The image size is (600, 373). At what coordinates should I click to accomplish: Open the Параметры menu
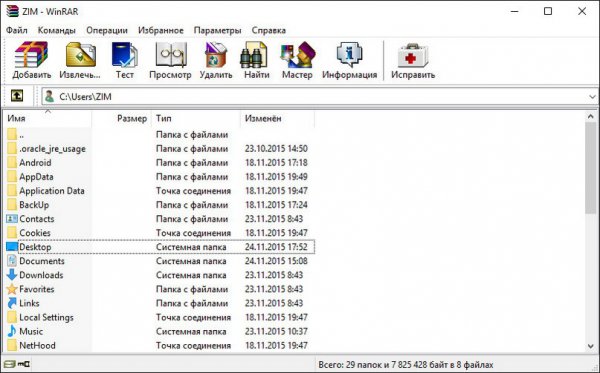click(x=217, y=30)
